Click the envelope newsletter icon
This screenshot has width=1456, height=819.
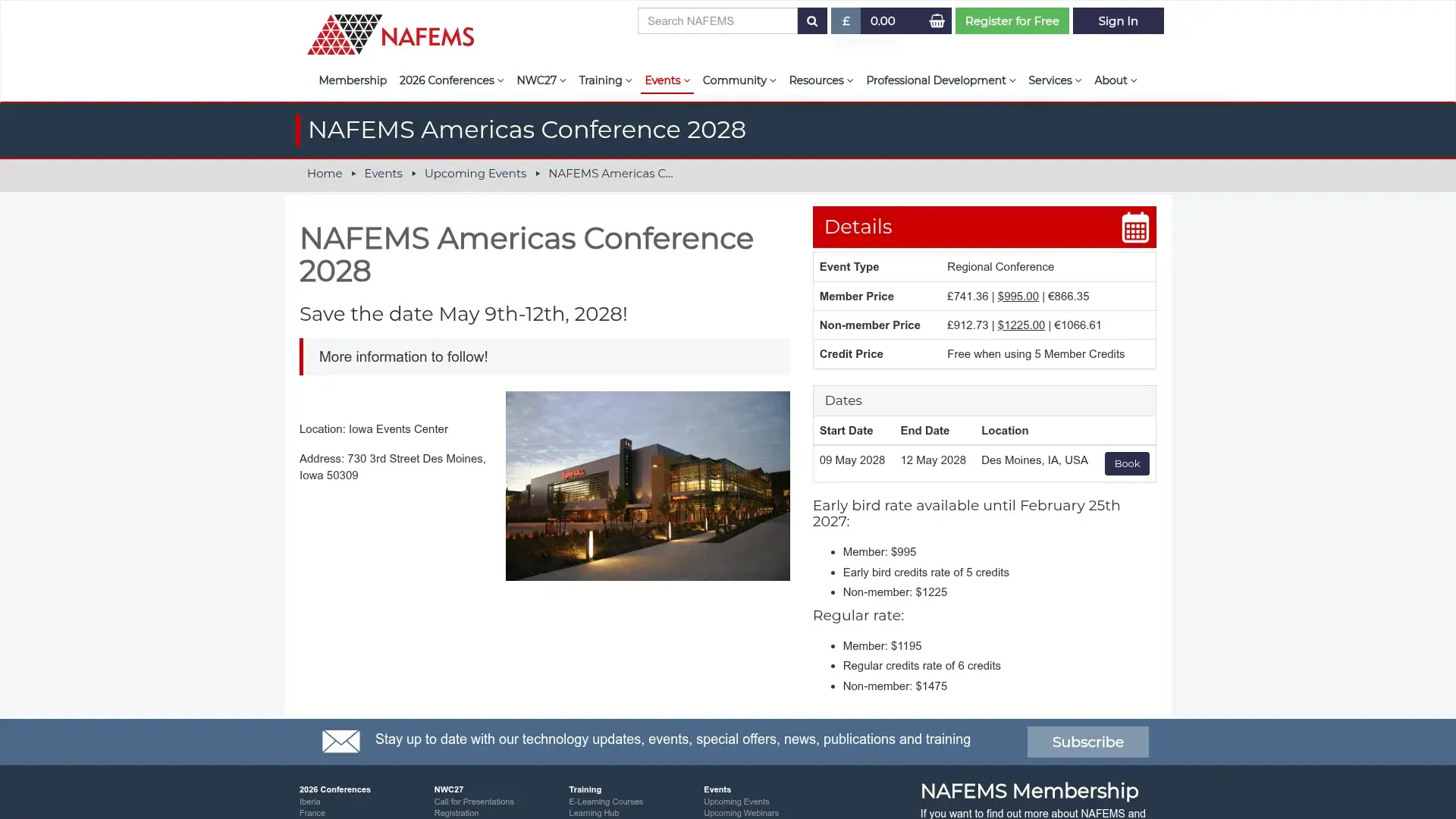point(340,741)
